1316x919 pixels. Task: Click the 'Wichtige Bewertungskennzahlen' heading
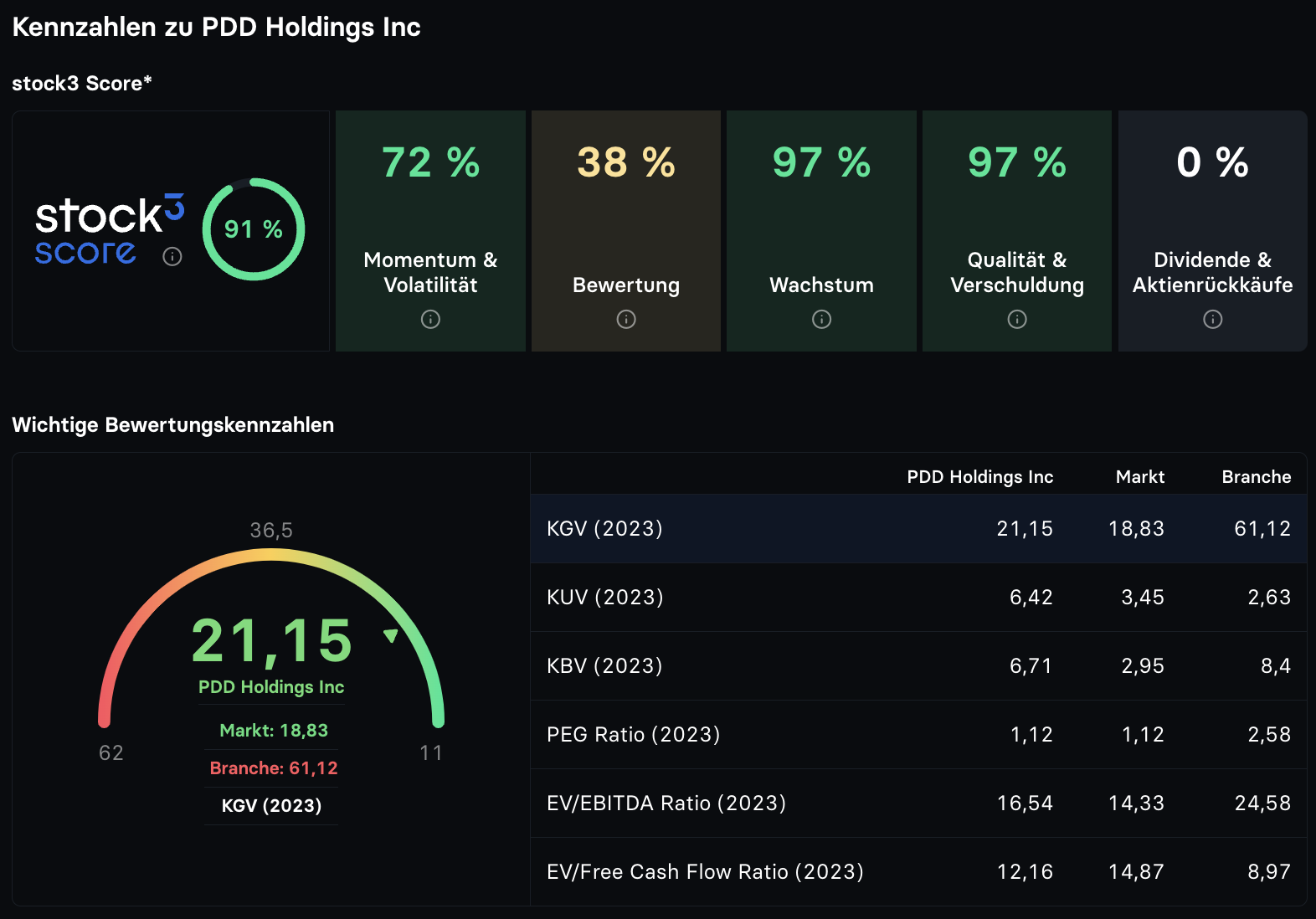pyautogui.click(x=173, y=424)
